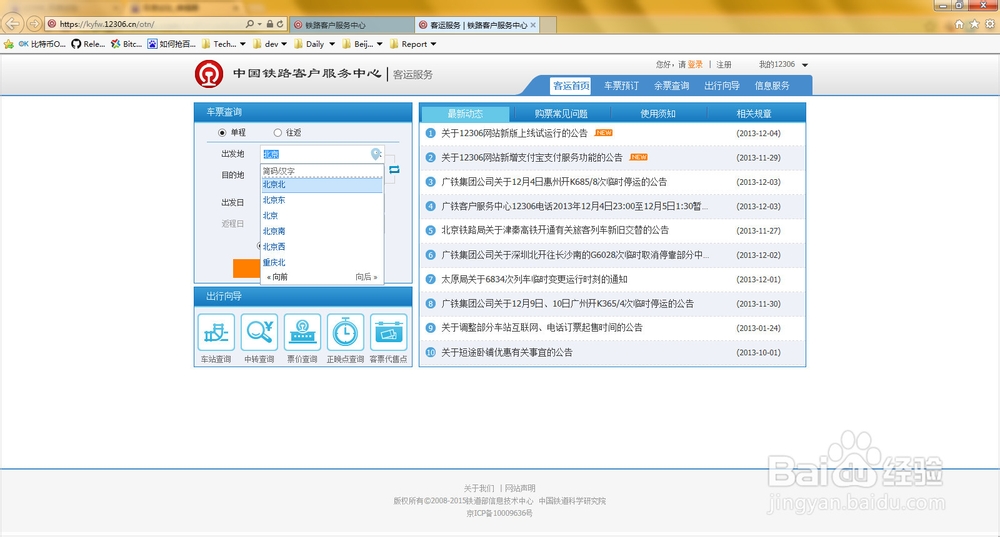Switch to the 购票常见问题 tab
Image resolution: width=1000 pixels, height=537 pixels.
click(x=561, y=114)
